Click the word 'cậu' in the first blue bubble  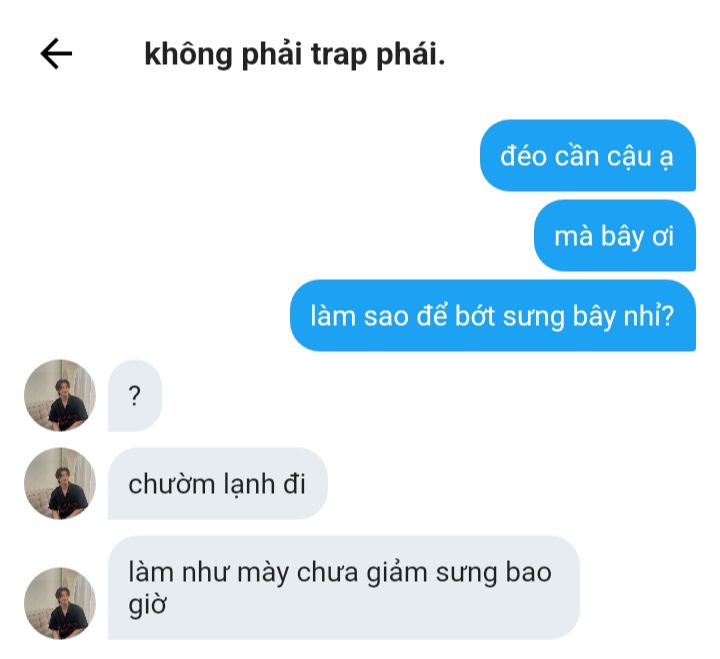[629, 157]
